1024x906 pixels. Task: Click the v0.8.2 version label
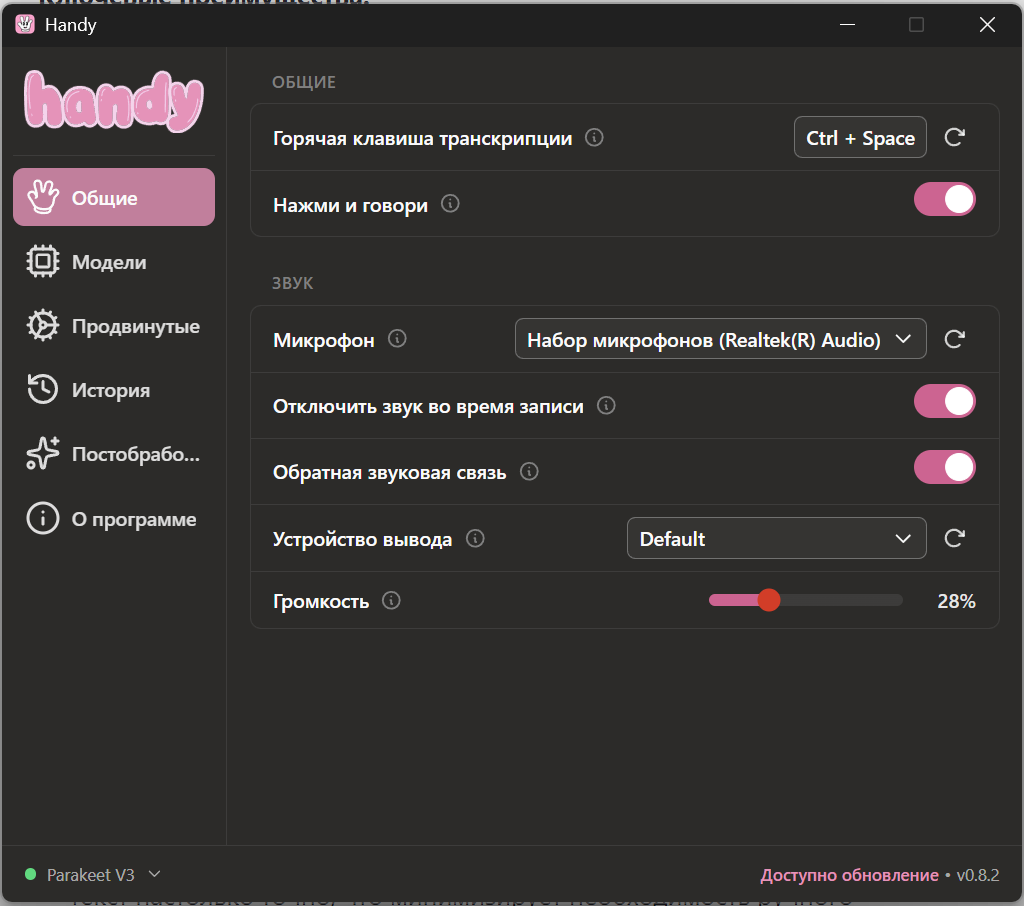click(x=978, y=875)
